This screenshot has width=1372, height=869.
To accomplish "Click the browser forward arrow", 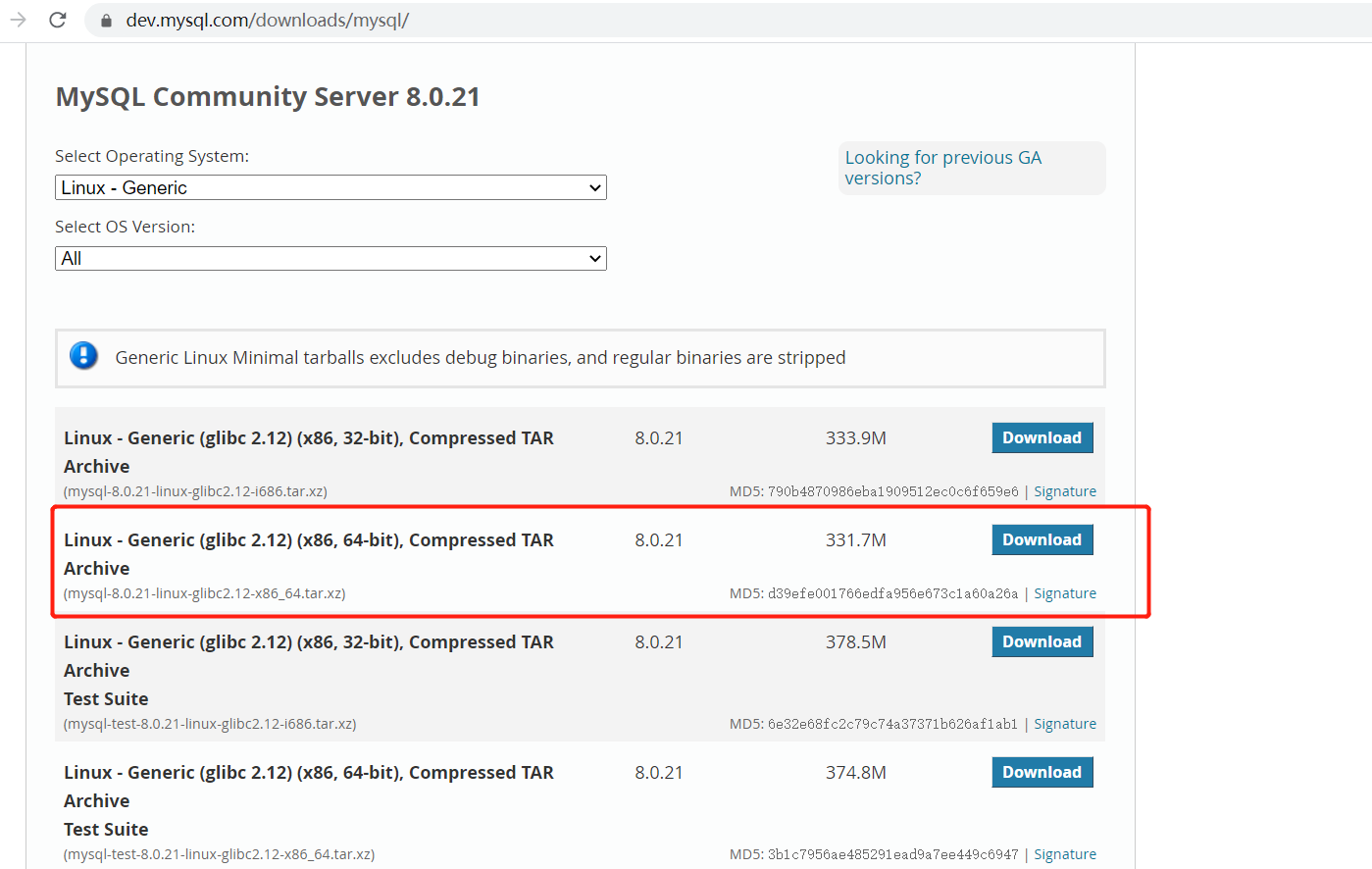I will [18, 20].
